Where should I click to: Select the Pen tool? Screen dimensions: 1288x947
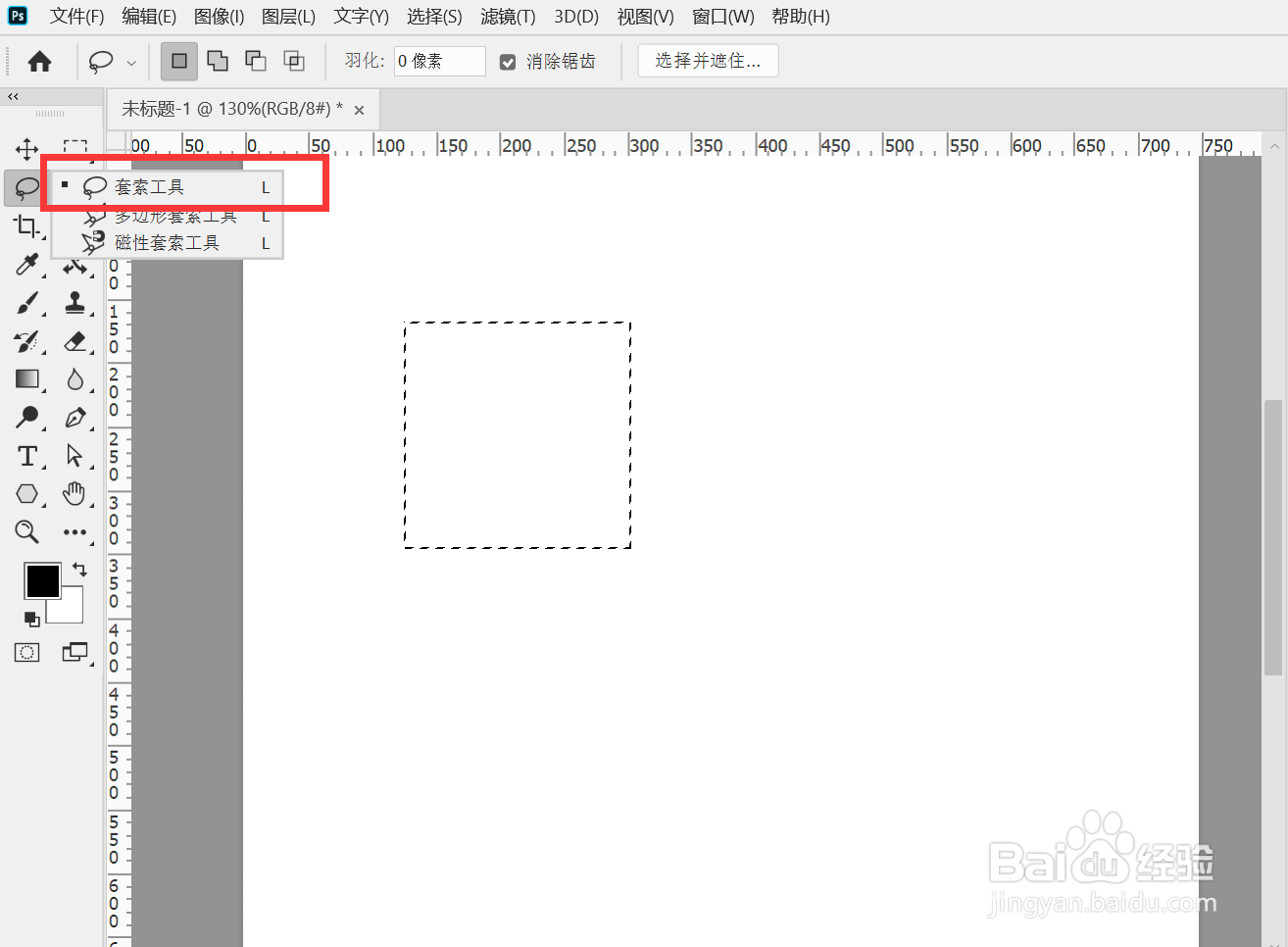pyautogui.click(x=74, y=418)
